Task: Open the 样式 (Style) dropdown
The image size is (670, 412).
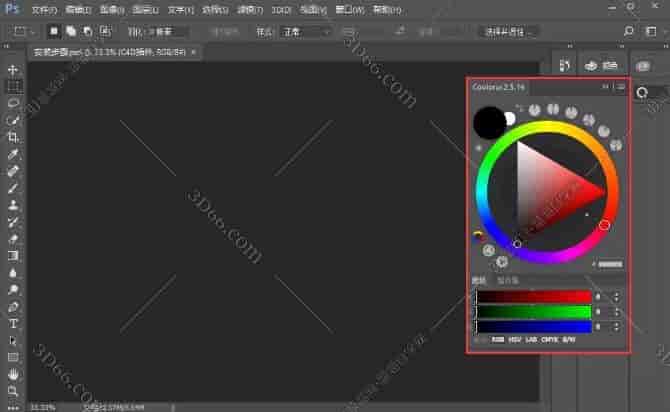Action: [305, 31]
